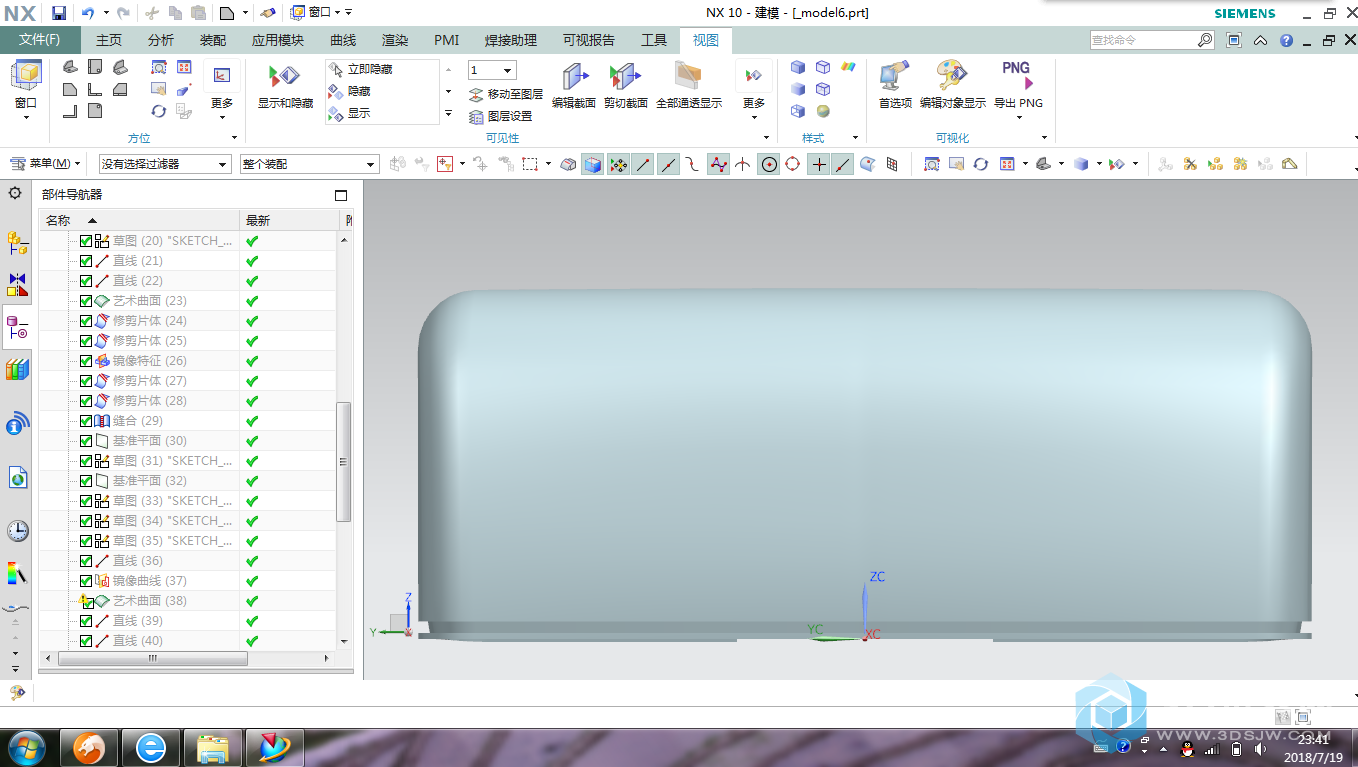Uncheck the 修剪片体 (27) checkbox

click(86, 381)
